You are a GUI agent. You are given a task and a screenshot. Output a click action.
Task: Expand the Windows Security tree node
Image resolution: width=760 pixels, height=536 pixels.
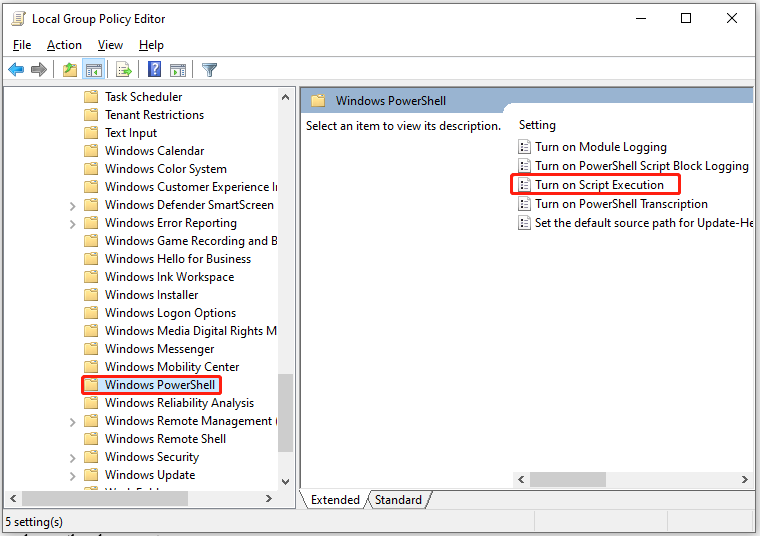click(72, 457)
